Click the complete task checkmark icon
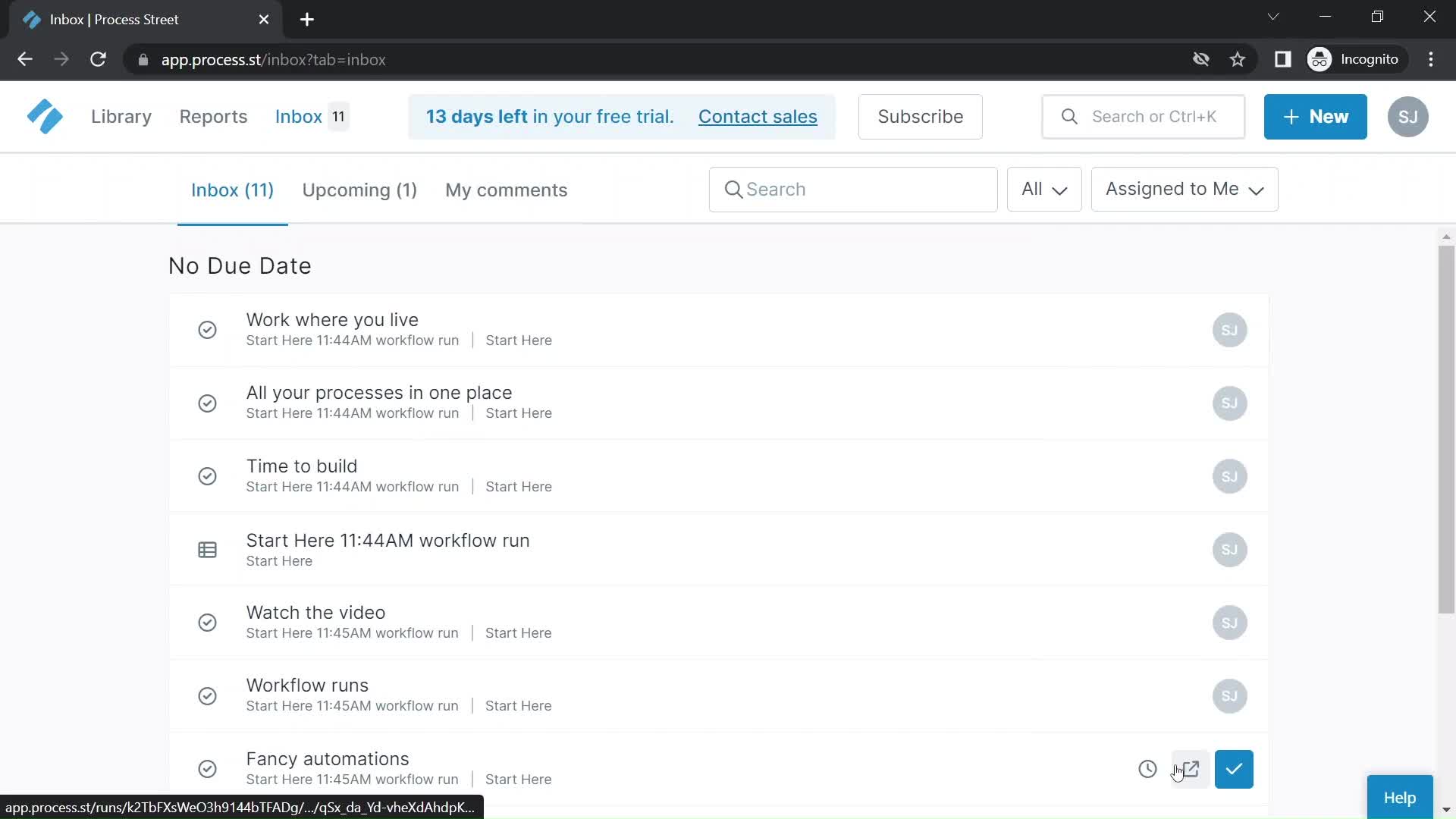This screenshot has width=1456, height=819. click(1234, 769)
